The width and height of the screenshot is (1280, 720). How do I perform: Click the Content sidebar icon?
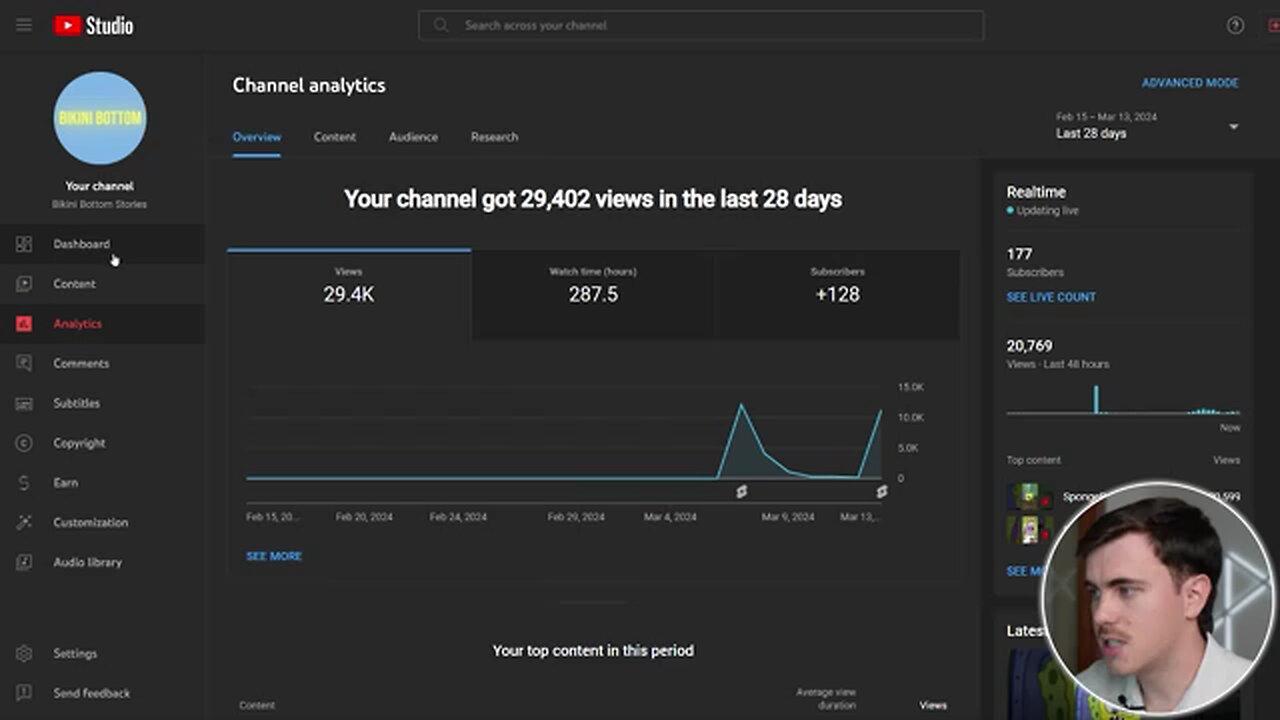(24, 284)
